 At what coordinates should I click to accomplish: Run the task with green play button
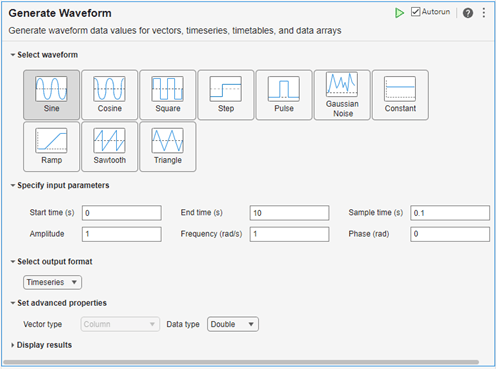[x=399, y=13]
